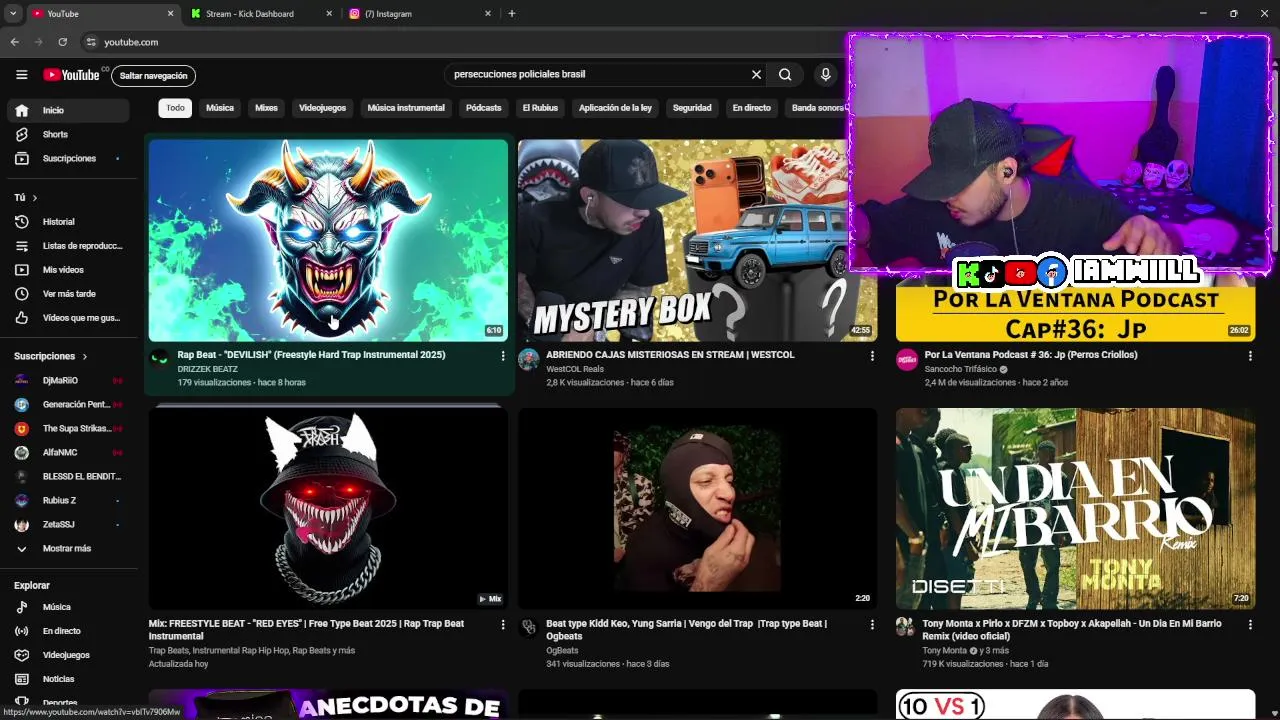Select the Seguridad filter chip
This screenshot has height=720, width=1280.
pos(692,108)
